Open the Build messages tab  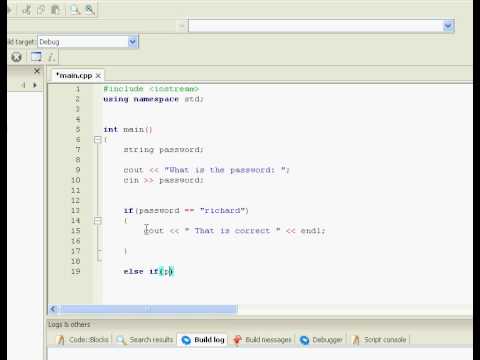click(x=263, y=340)
